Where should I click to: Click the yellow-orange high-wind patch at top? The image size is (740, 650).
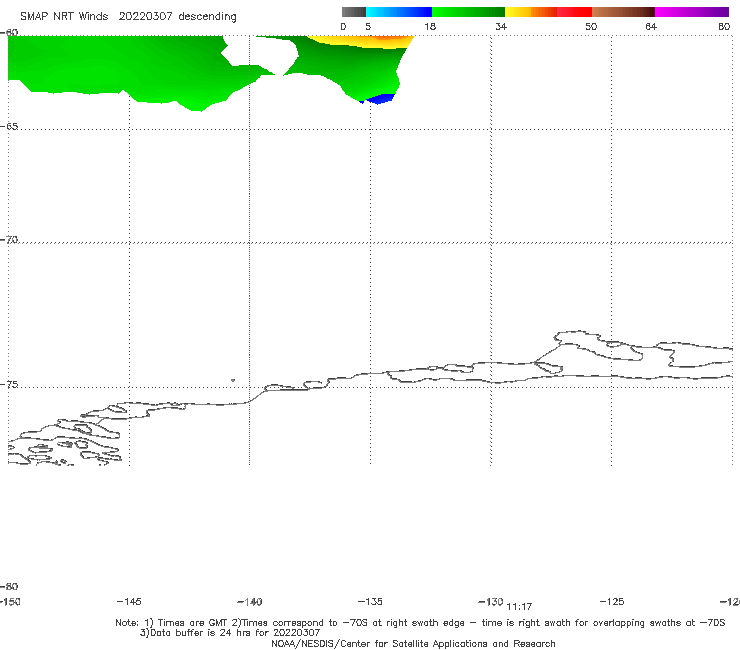coord(362,42)
